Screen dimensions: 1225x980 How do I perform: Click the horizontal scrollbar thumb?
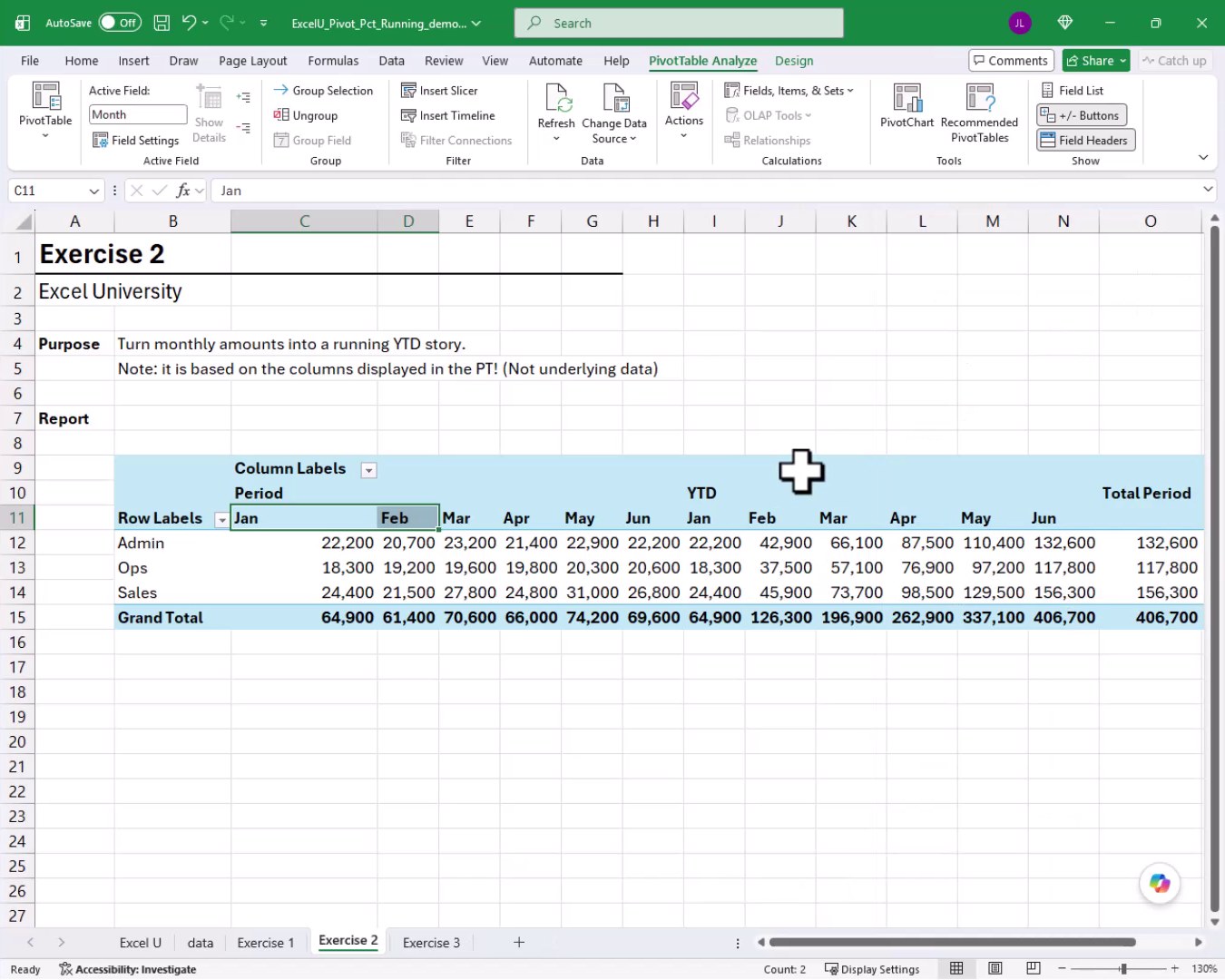(952, 942)
